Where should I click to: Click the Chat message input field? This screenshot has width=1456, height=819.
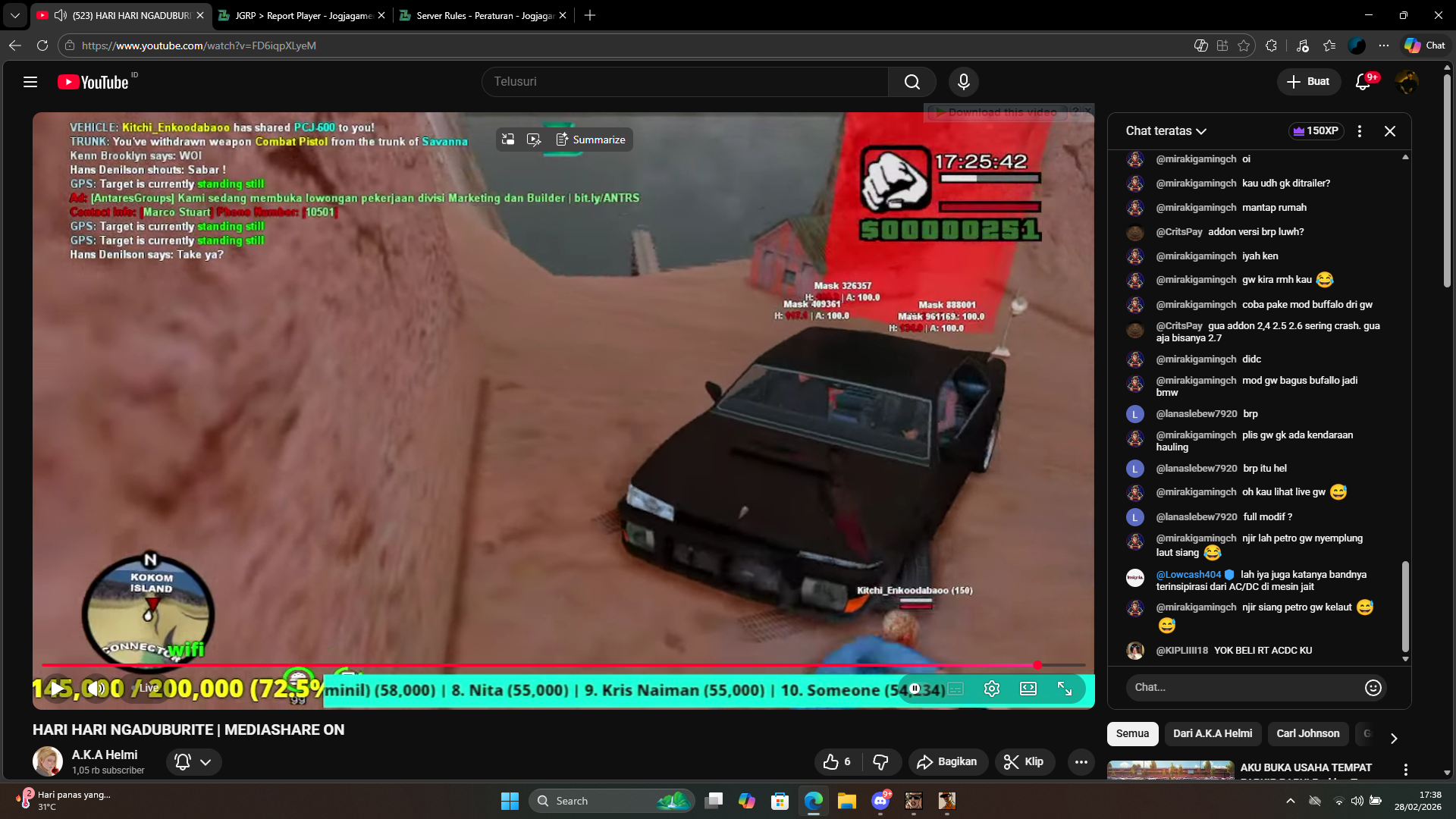[x=1244, y=688]
